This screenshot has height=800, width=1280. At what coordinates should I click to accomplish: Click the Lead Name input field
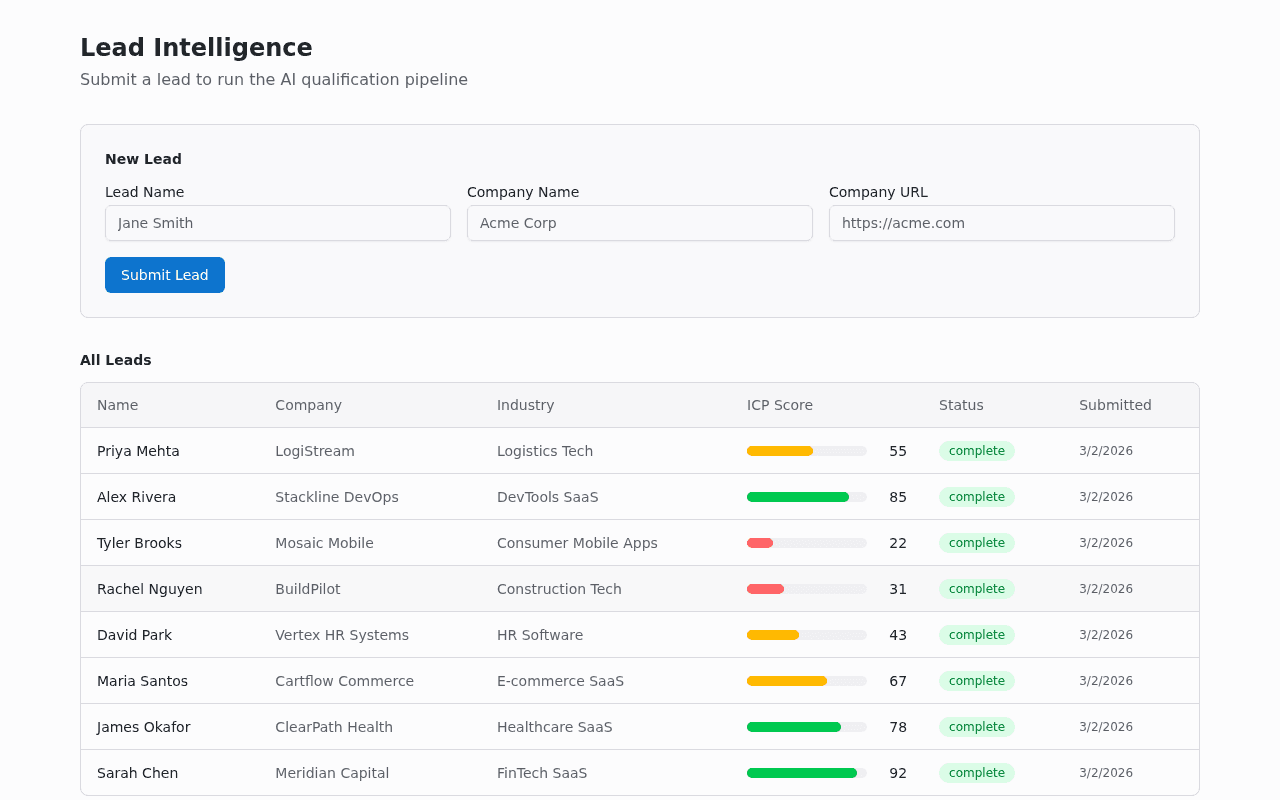(277, 223)
